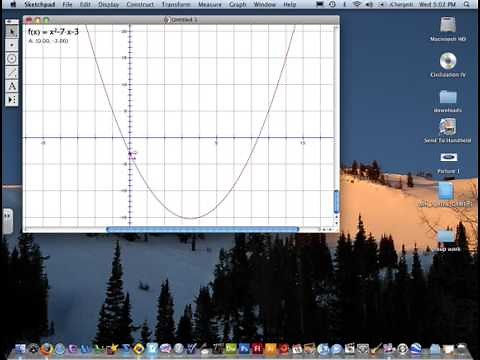Open the yellow Sketchpad icon in Dock
This screenshot has height=360, width=480.
139,349
